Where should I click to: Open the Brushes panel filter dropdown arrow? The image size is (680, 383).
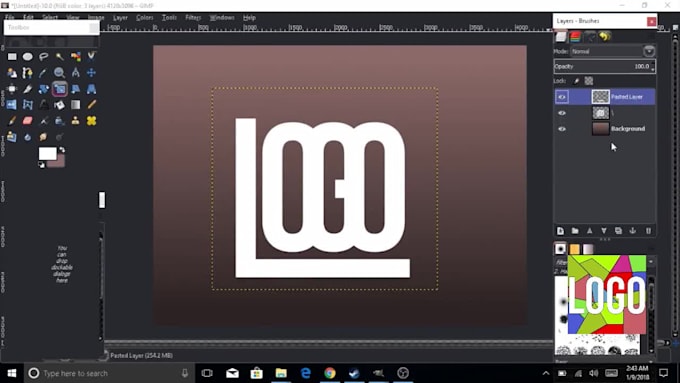point(651,262)
